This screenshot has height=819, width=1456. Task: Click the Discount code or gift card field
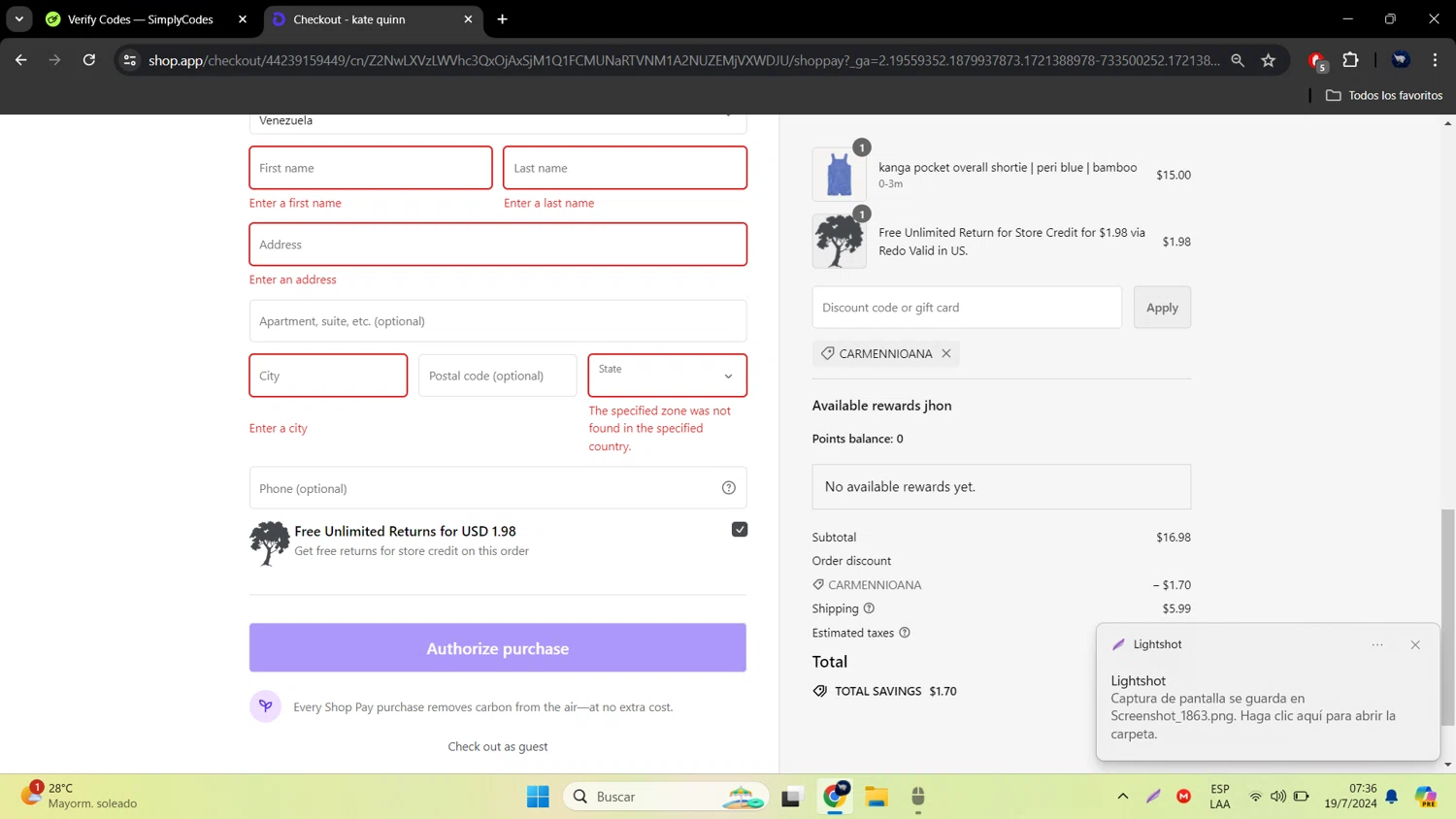coord(967,308)
